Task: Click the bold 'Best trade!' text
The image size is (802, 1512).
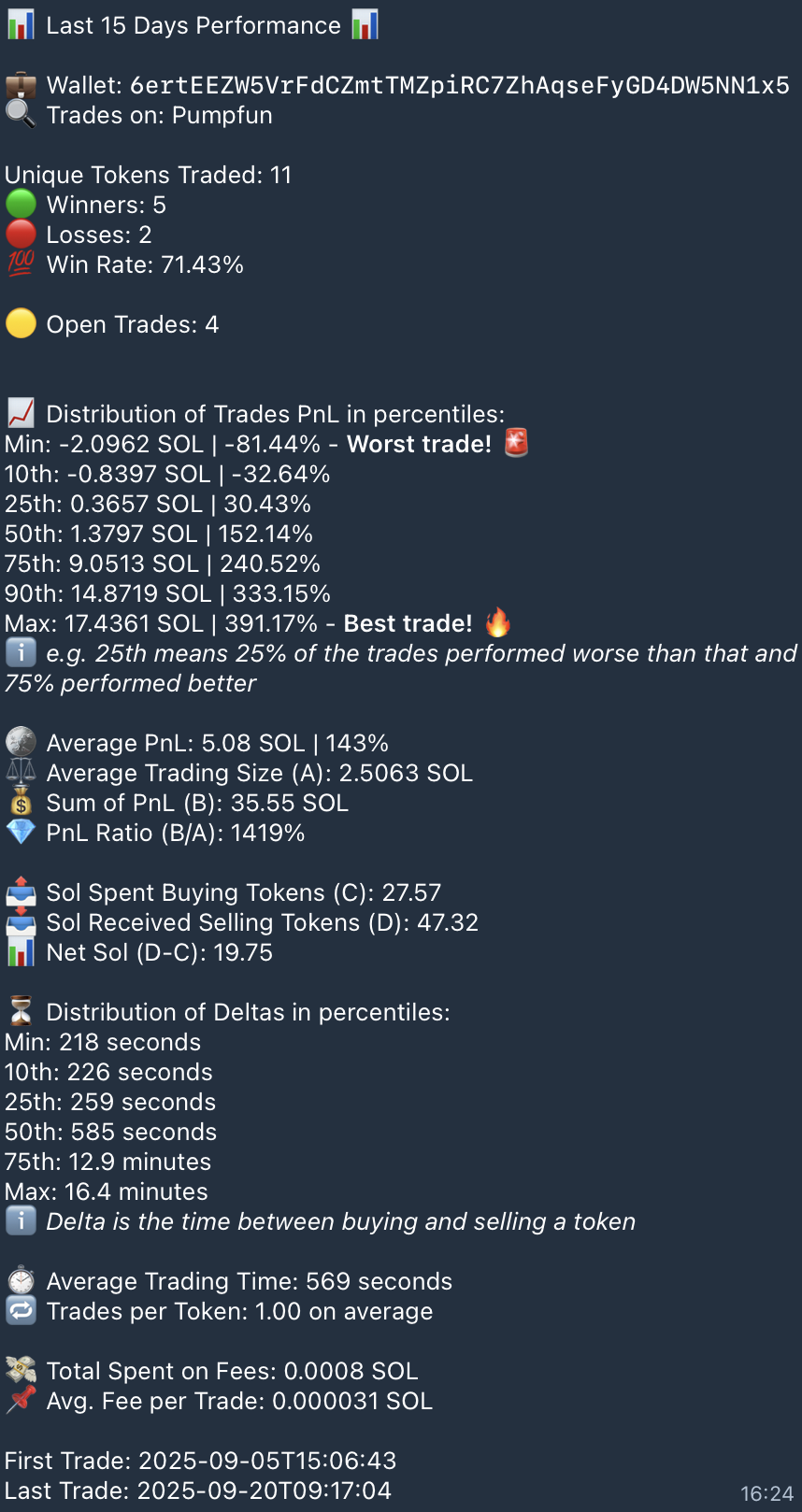Action: click(408, 623)
